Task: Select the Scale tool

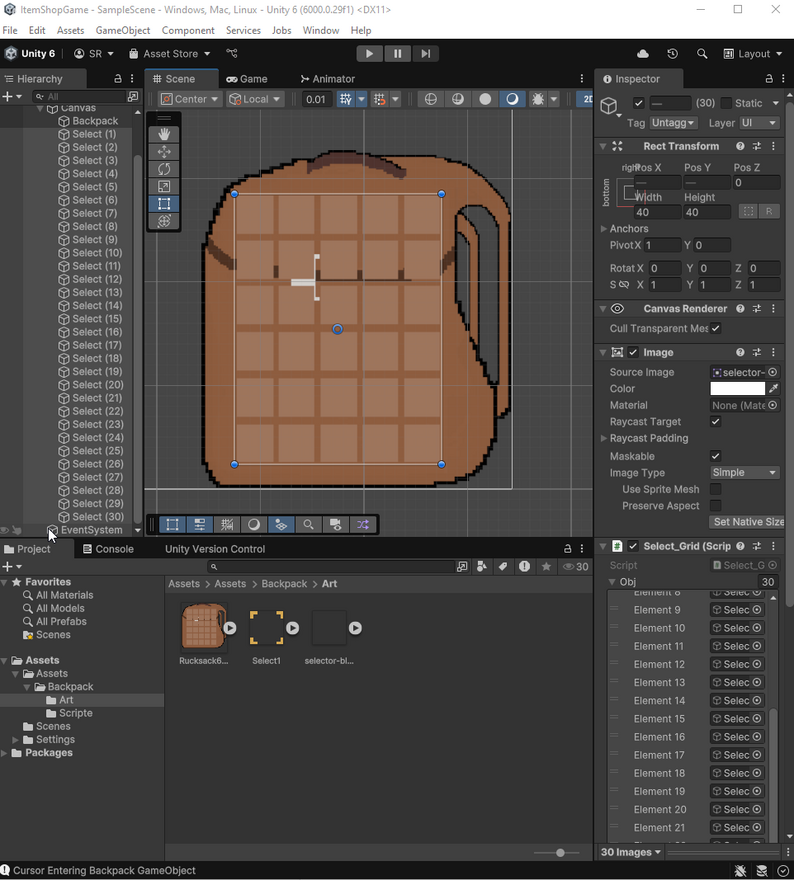Action: [164, 186]
